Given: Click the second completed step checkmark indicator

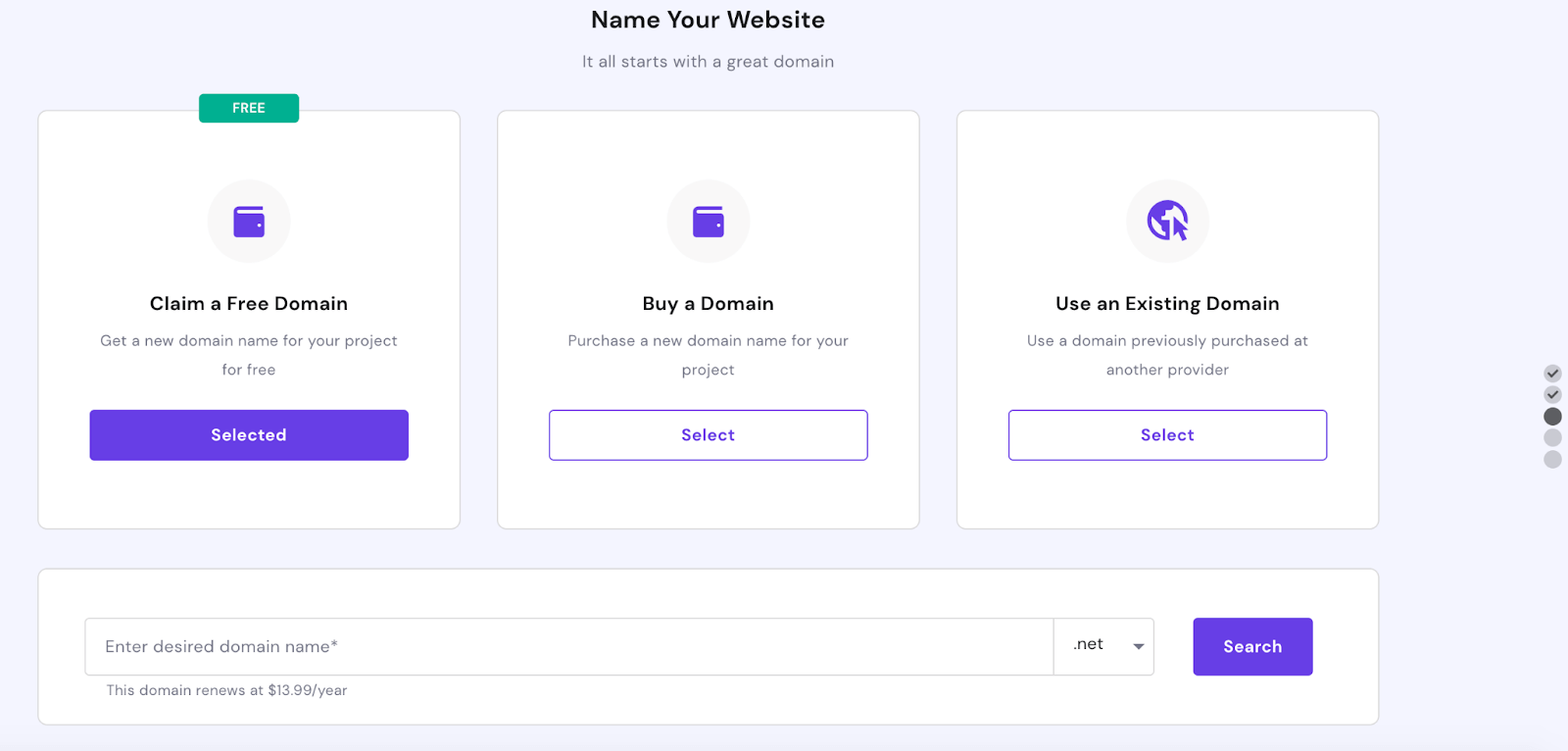Looking at the screenshot, I should 1552,395.
